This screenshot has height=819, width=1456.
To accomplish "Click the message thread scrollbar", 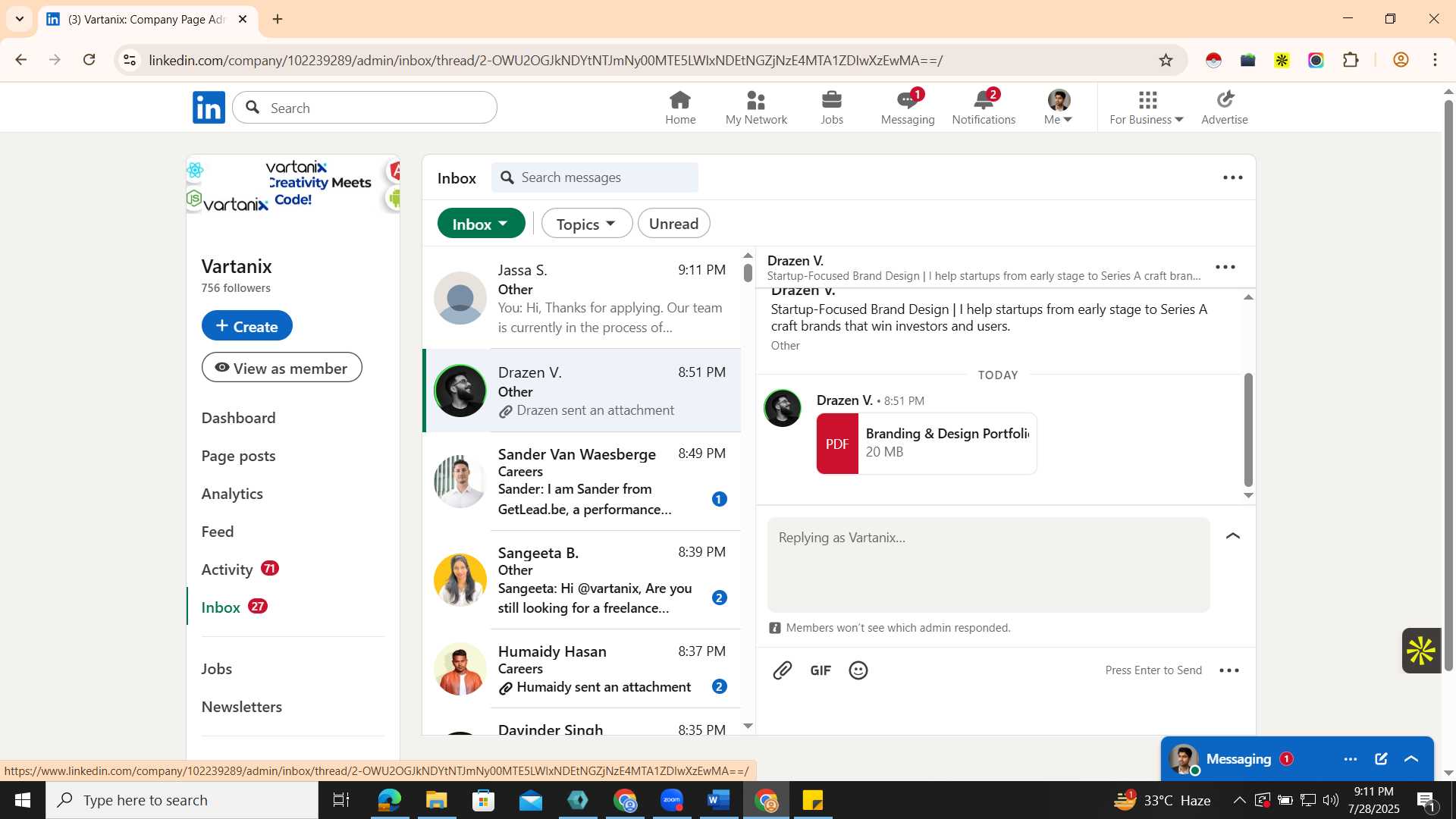I will pyautogui.click(x=1248, y=430).
